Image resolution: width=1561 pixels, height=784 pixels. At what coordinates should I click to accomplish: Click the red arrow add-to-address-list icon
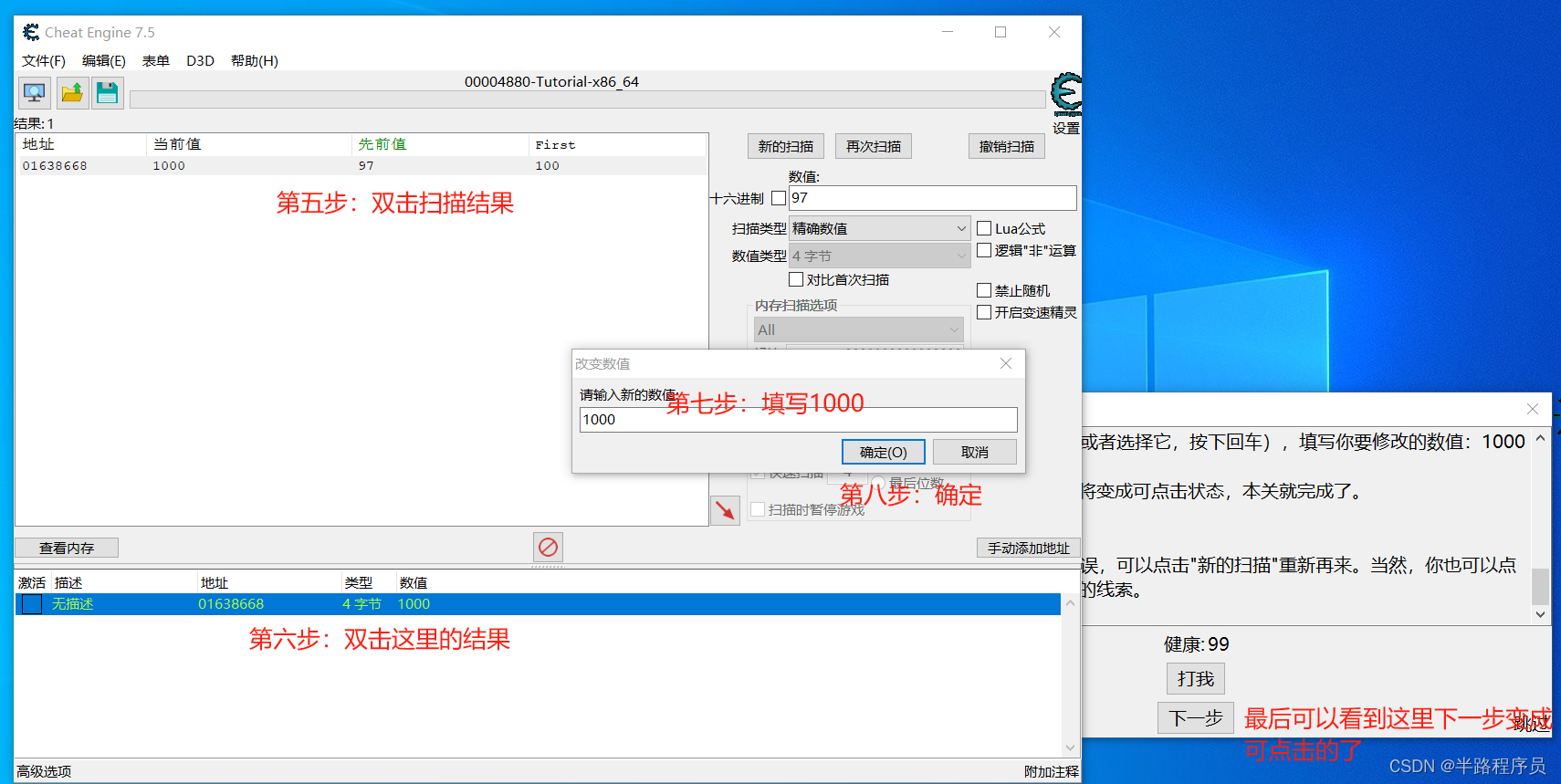725,510
